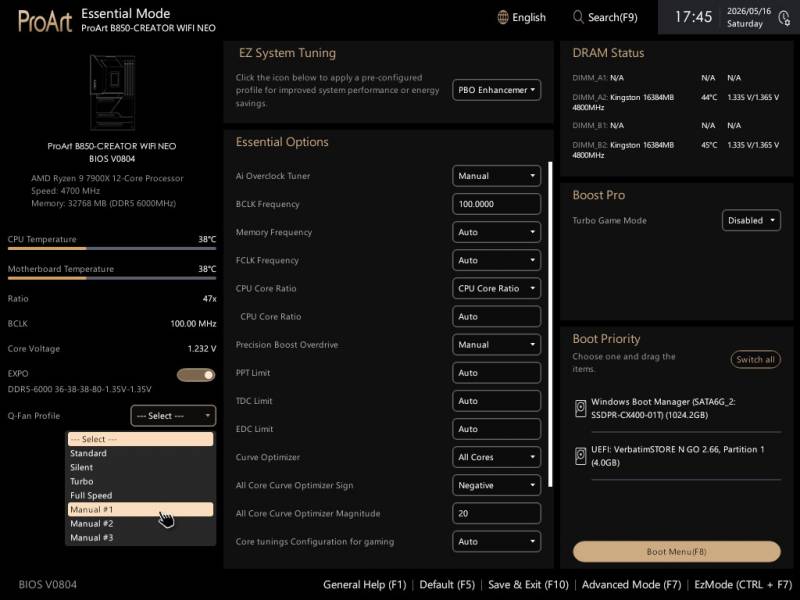Click the Switch all button

click(x=755, y=359)
